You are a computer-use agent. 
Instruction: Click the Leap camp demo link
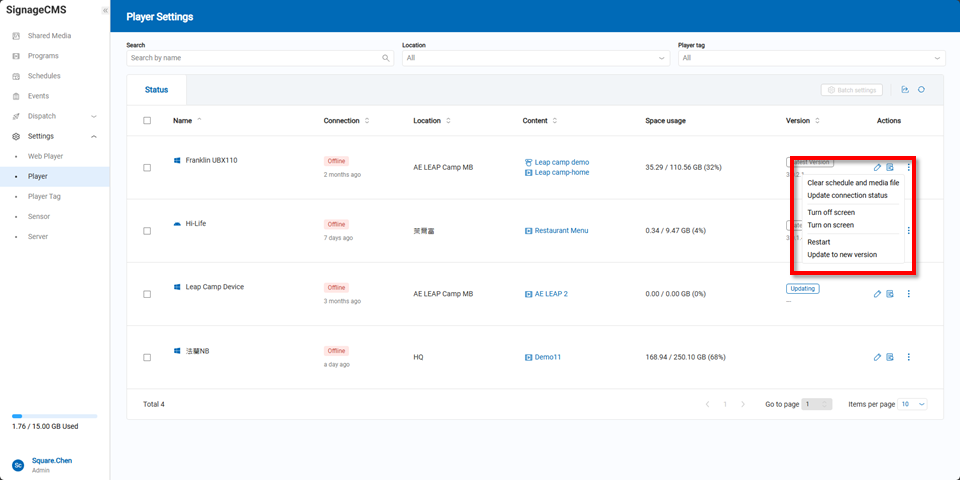click(x=561, y=162)
